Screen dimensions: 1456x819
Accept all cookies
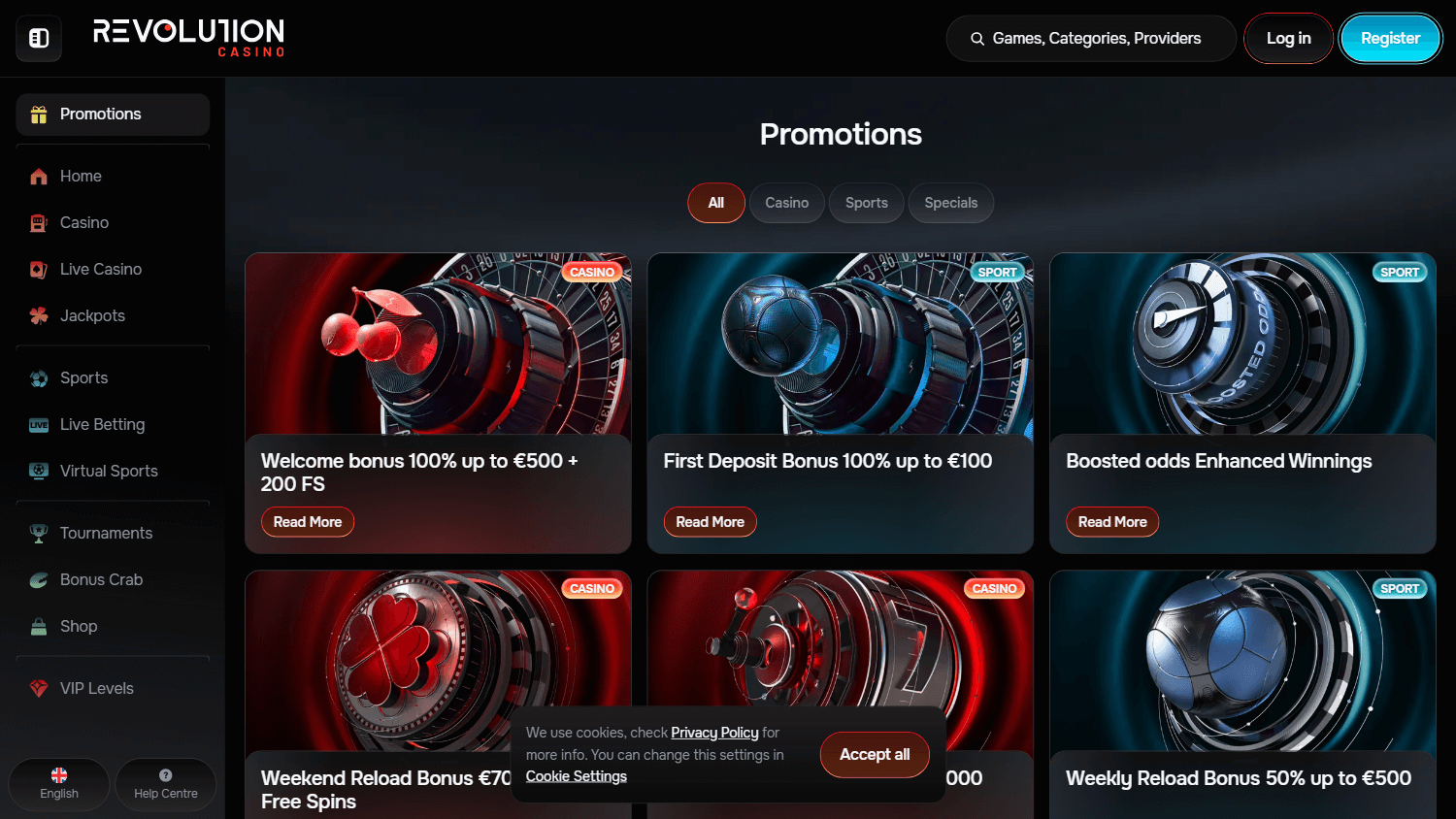click(x=875, y=755)
